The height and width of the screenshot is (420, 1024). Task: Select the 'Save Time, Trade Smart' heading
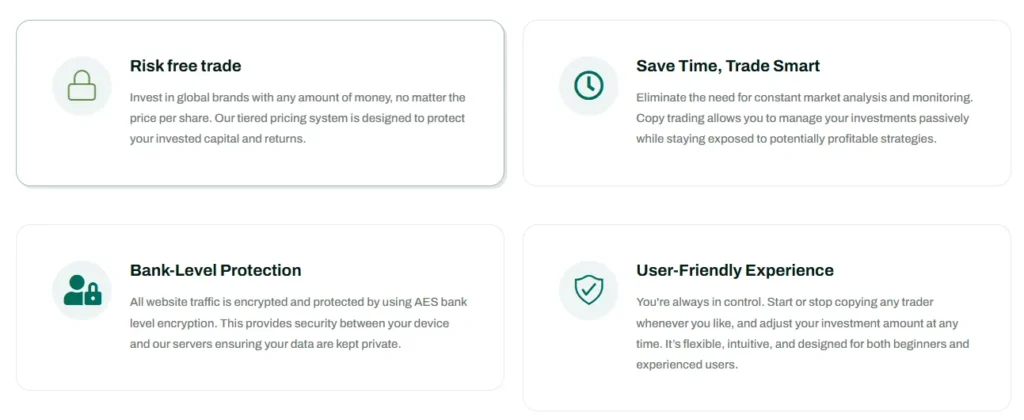727,66
